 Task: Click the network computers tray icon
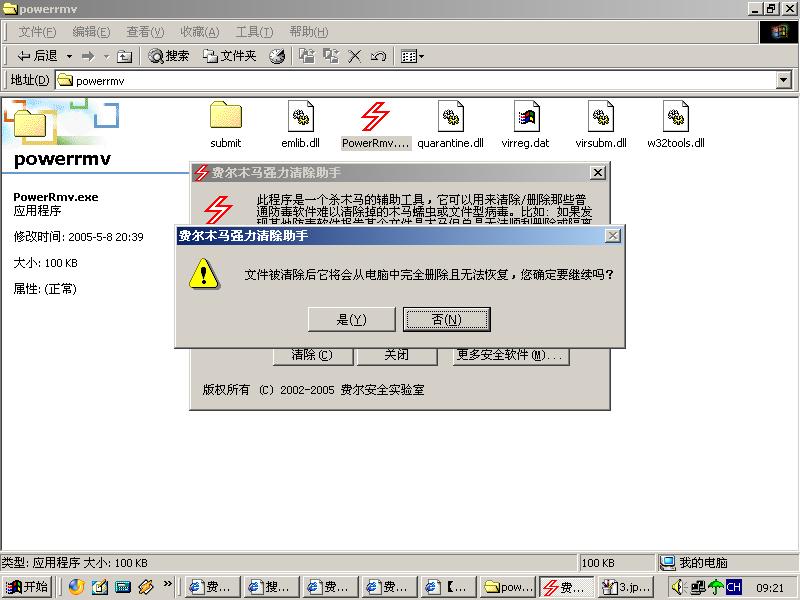tap(697, 588)
